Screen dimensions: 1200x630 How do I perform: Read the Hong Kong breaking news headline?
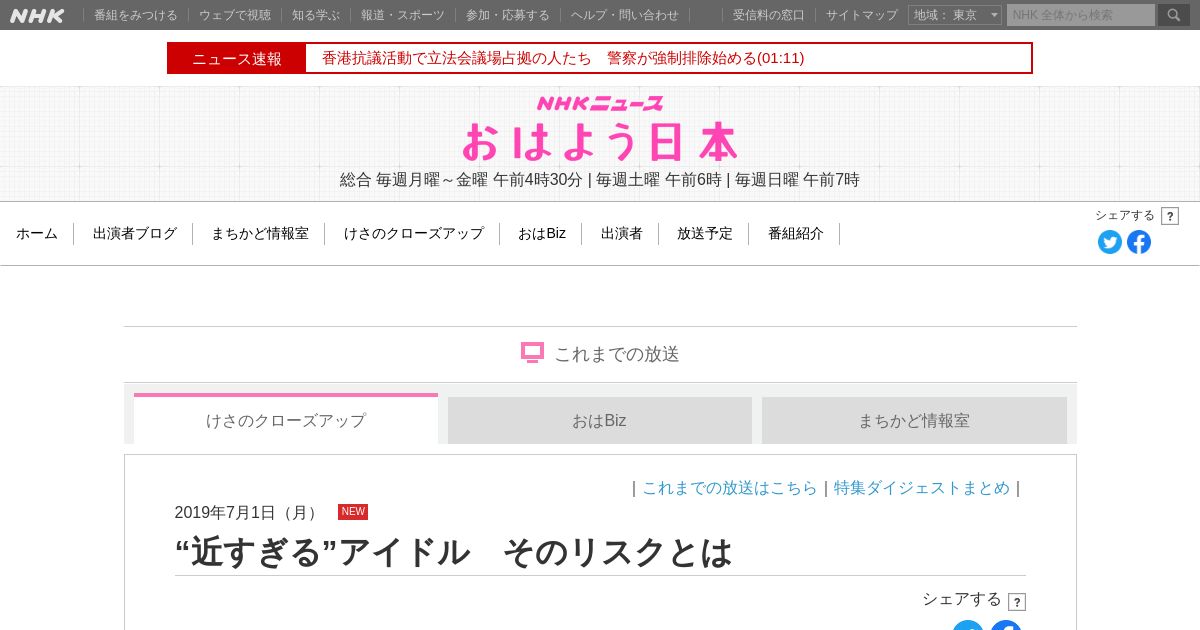[x=563, y=58]
